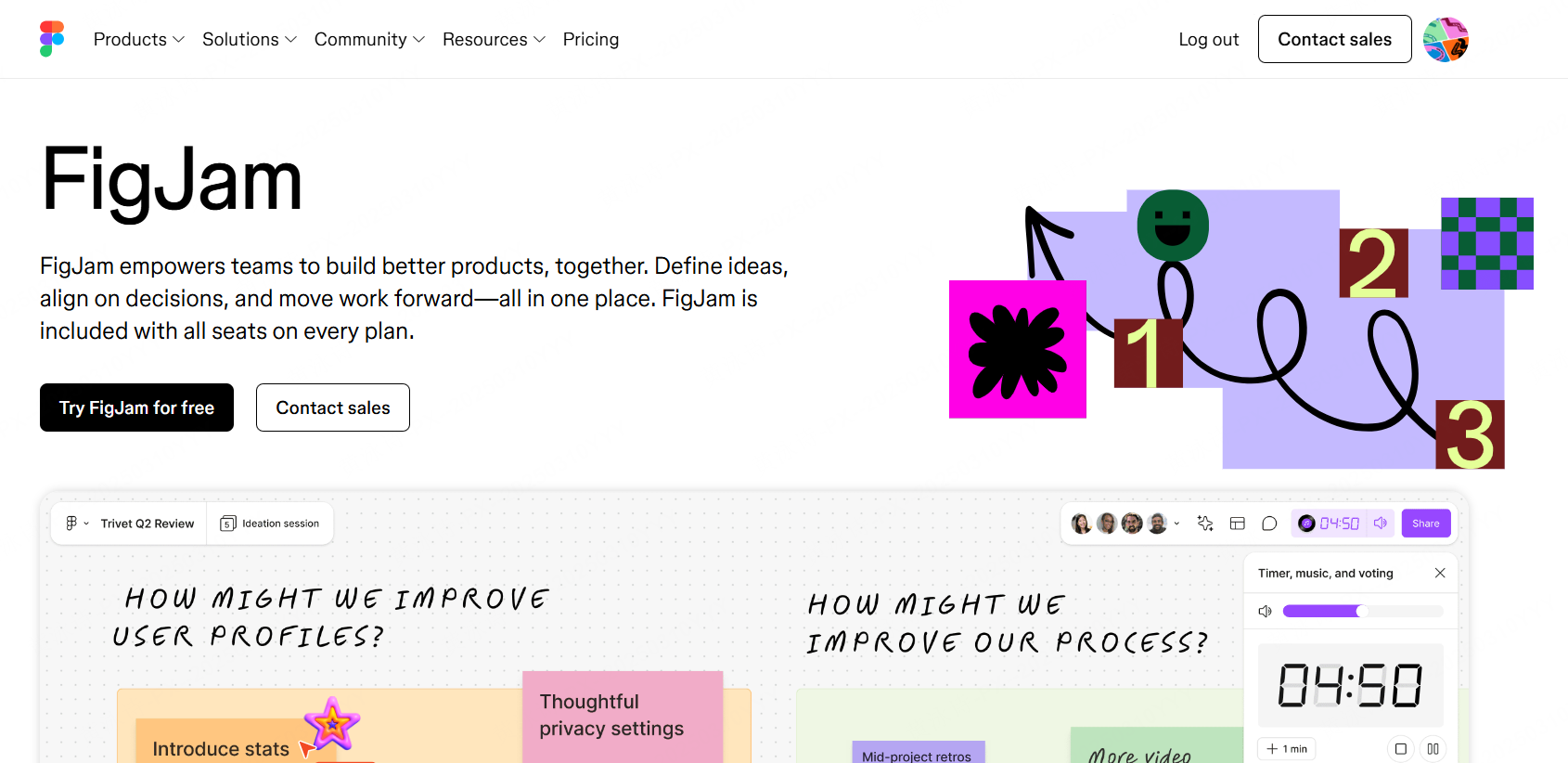Pause the timer
1568x763 pixels.
(x=1433, y=749)
